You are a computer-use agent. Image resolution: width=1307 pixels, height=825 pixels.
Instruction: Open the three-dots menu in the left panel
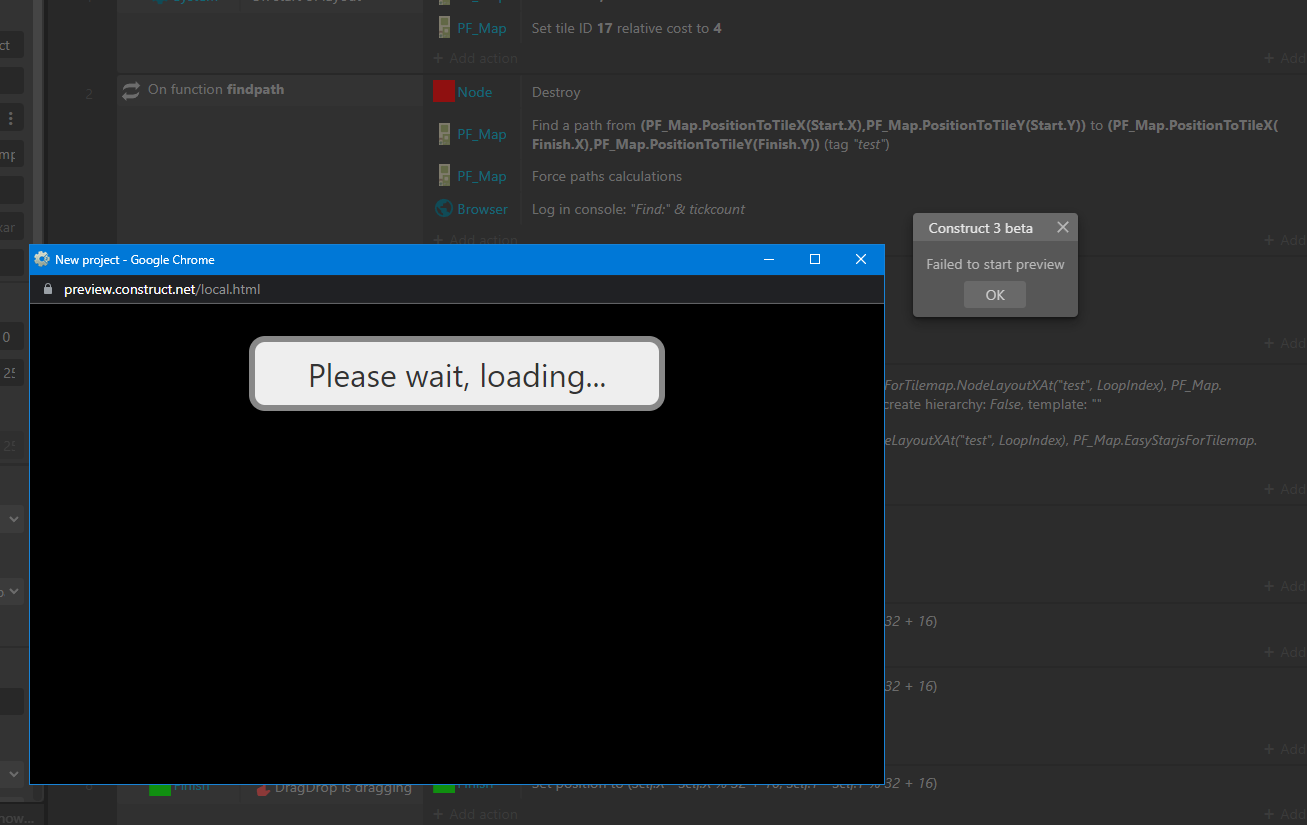(11, 119)
